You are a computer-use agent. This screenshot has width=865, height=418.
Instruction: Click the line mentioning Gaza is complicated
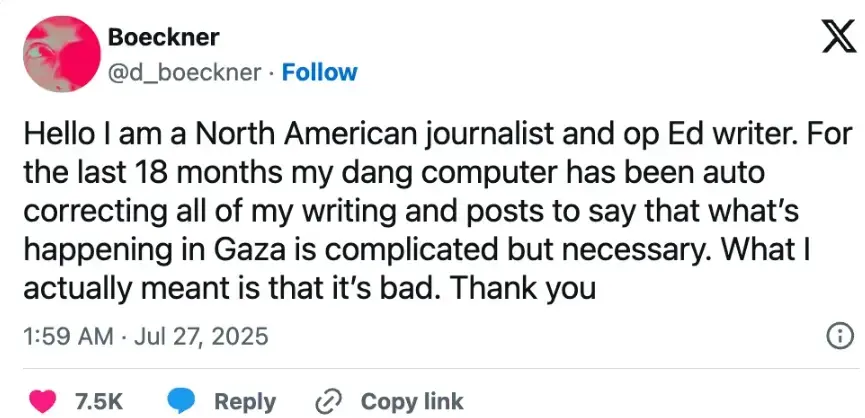(x=416, y=251)
